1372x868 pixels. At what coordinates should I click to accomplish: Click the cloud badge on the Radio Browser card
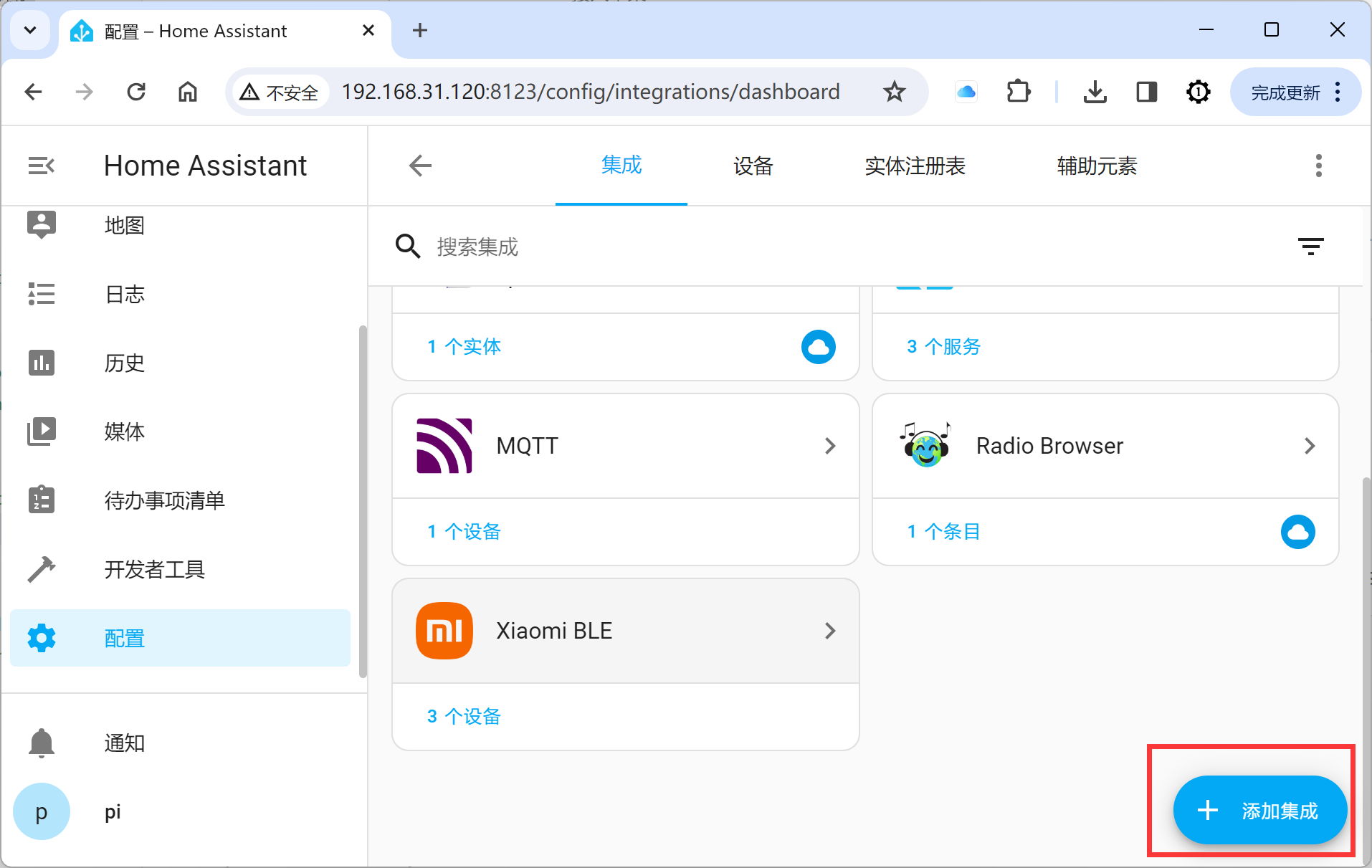(x=1298, y=532)
